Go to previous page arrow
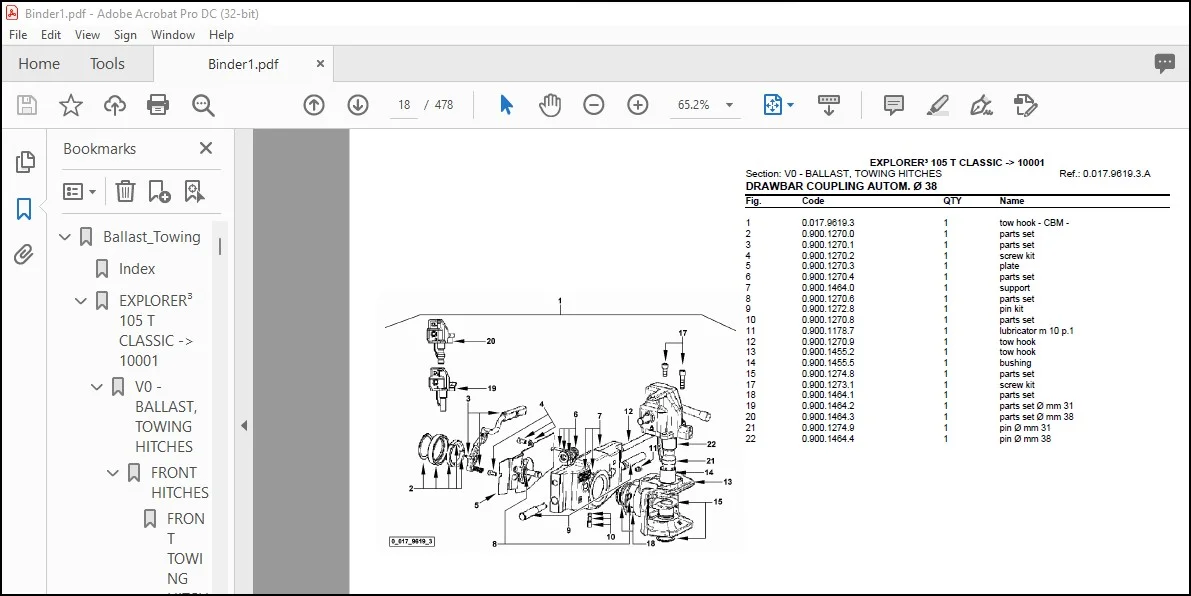This screenshot has width=1191, height=596. click(314, 105)
